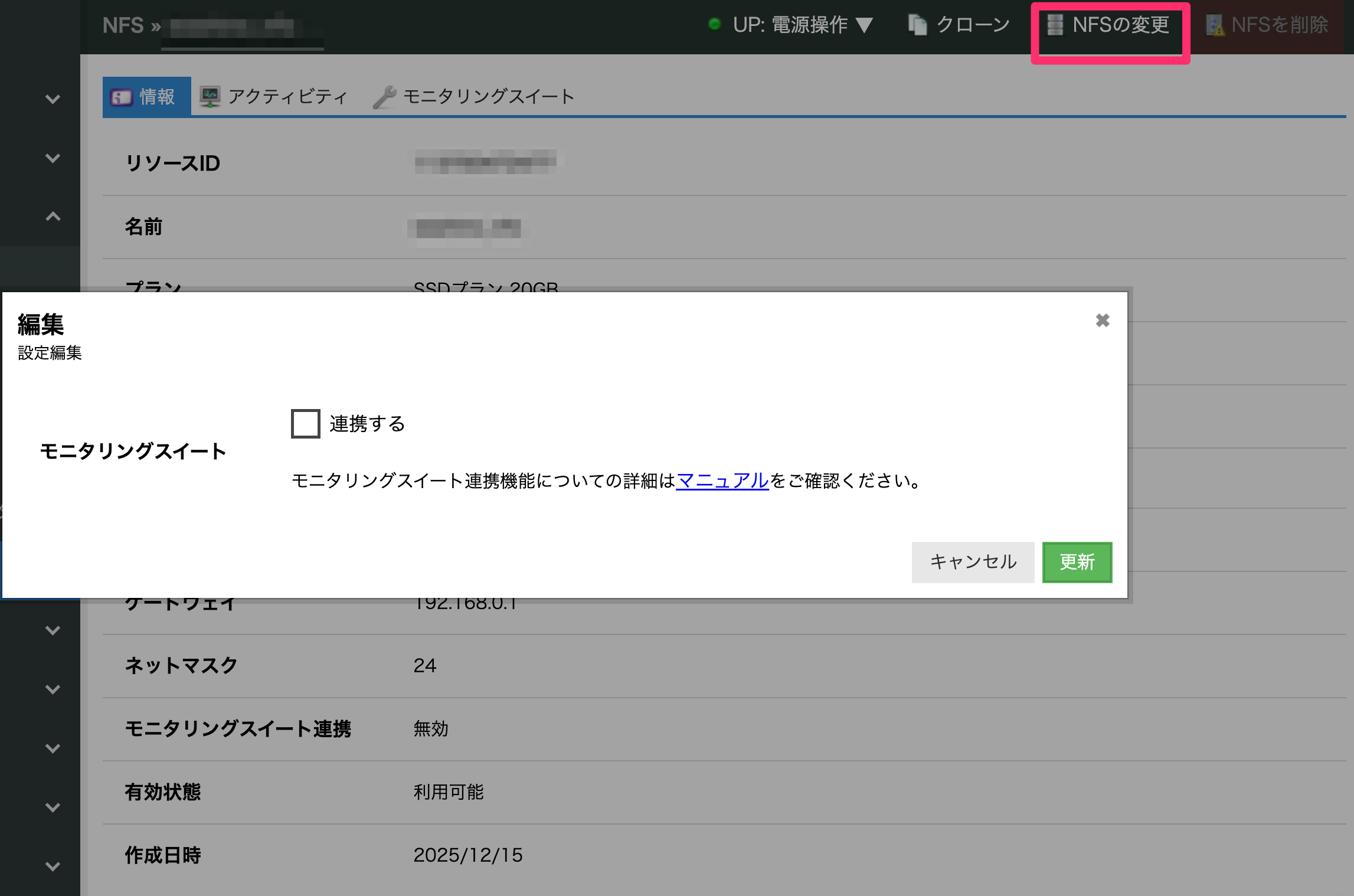
Task: Enable the 連携する checkbox
Action: point(306,424)
